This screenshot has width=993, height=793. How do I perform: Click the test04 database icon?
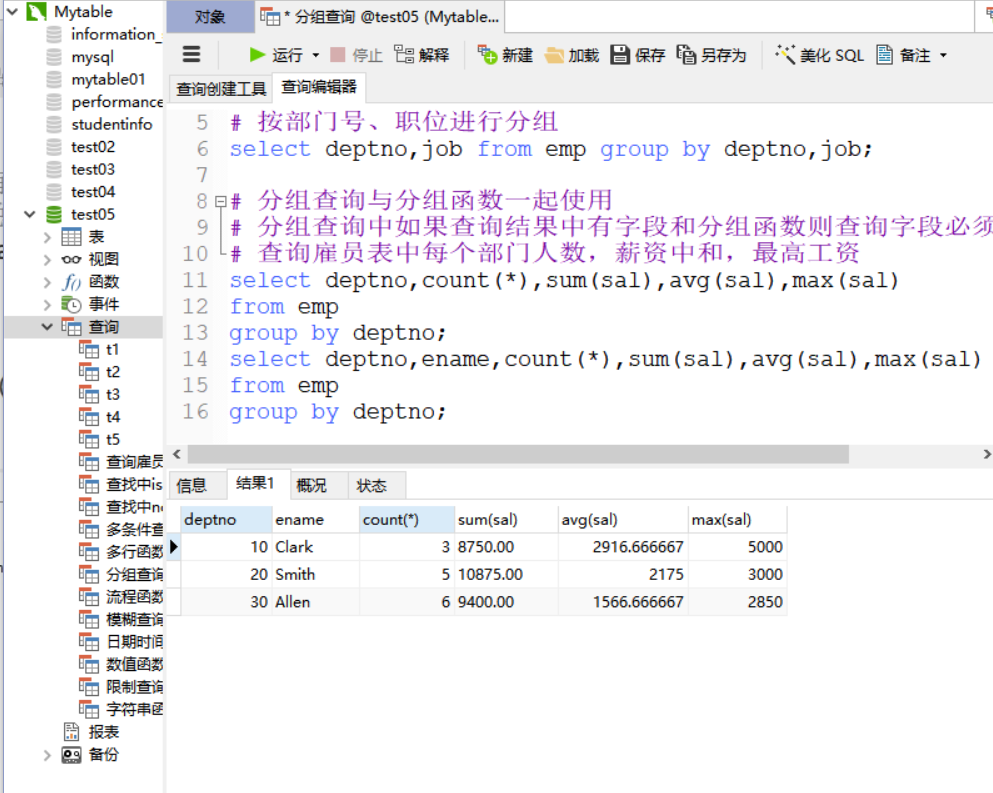point(54,192)
